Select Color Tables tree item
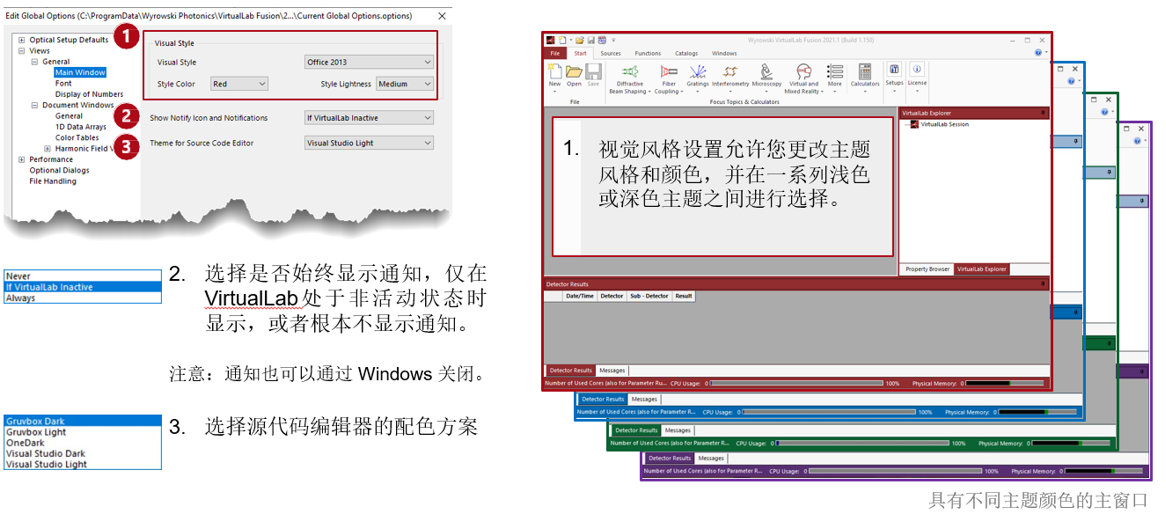1166x530 pixels. tap(77, 138)
